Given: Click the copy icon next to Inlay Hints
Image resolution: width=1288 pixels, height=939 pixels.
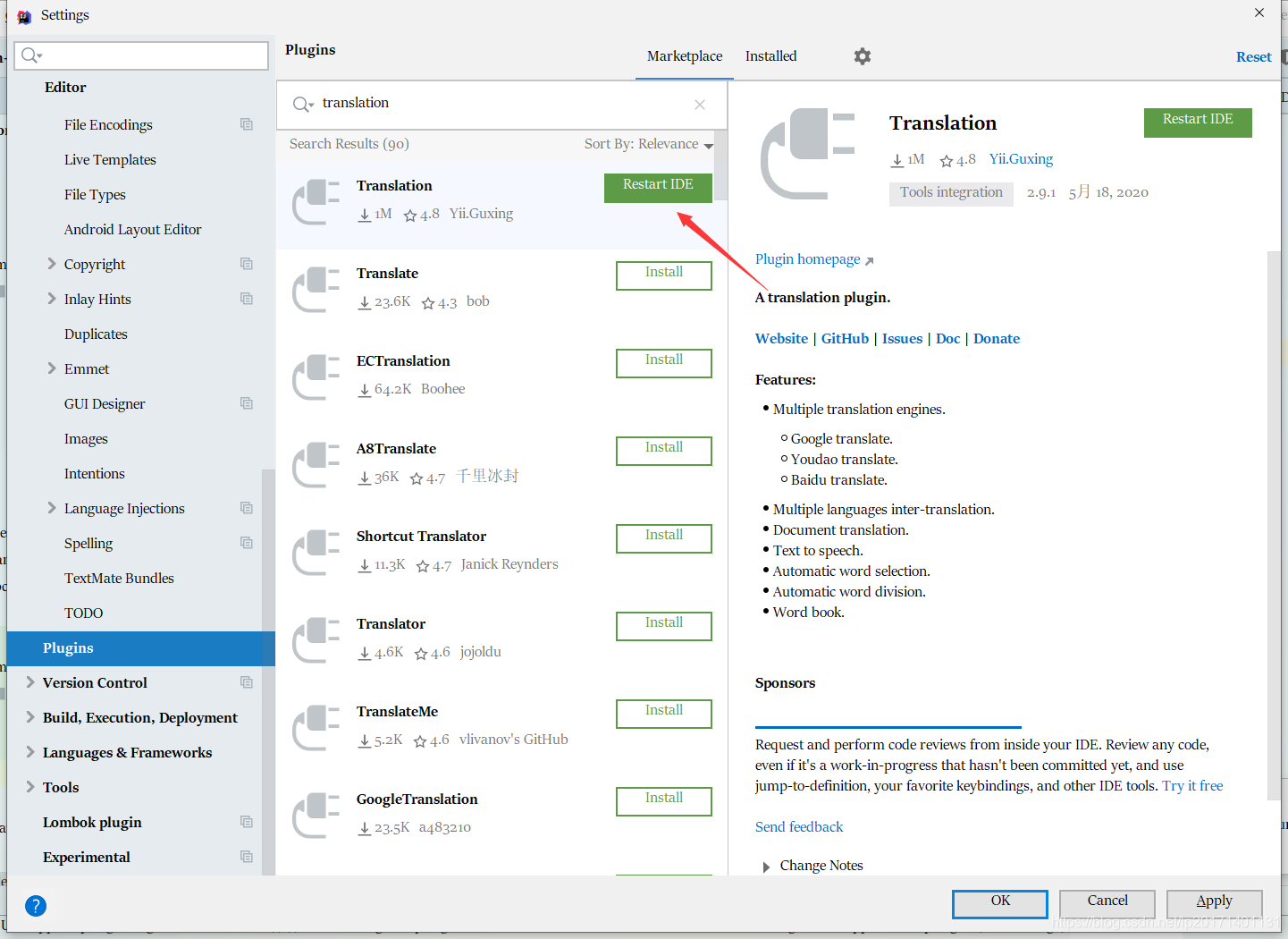Looking at the screenshot, I should (247, 299).
